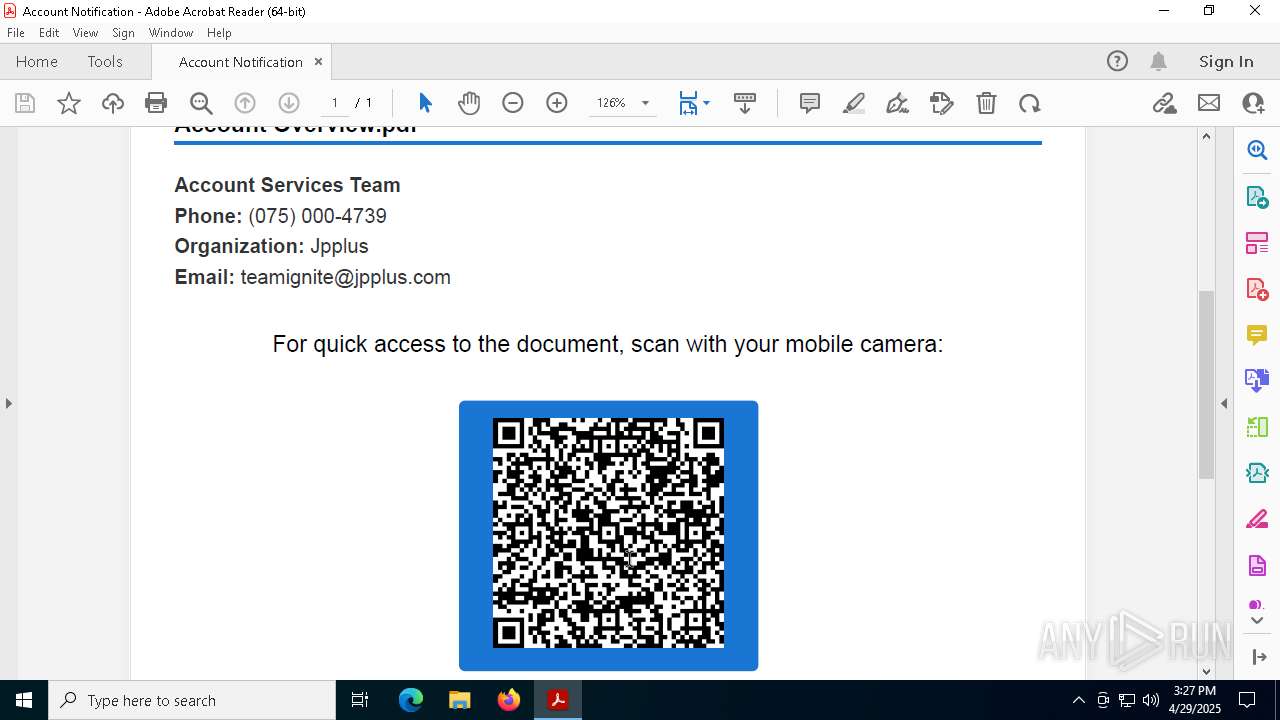Click the QR code image
1280x720 pixels.
coord(608,535)
